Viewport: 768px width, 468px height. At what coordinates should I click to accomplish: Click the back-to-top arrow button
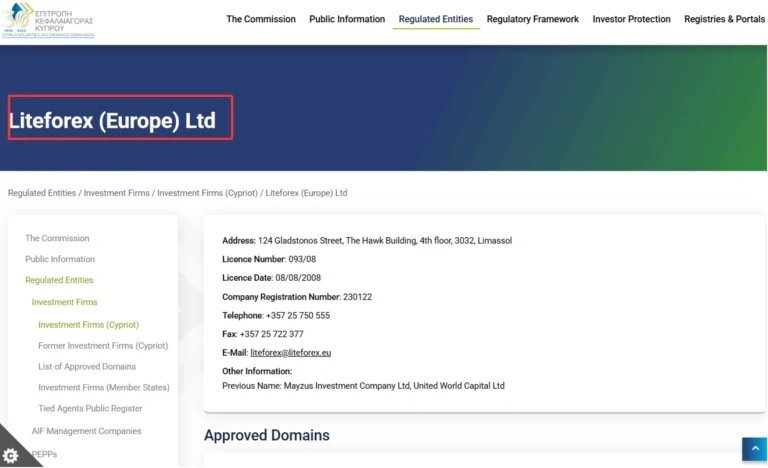click(754, 449)
